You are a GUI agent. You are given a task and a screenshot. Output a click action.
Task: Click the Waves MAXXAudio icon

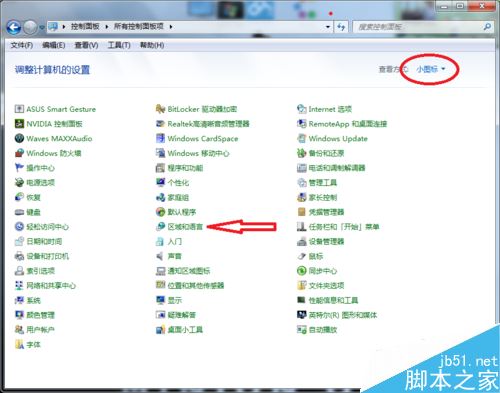(x=19, y=138)
